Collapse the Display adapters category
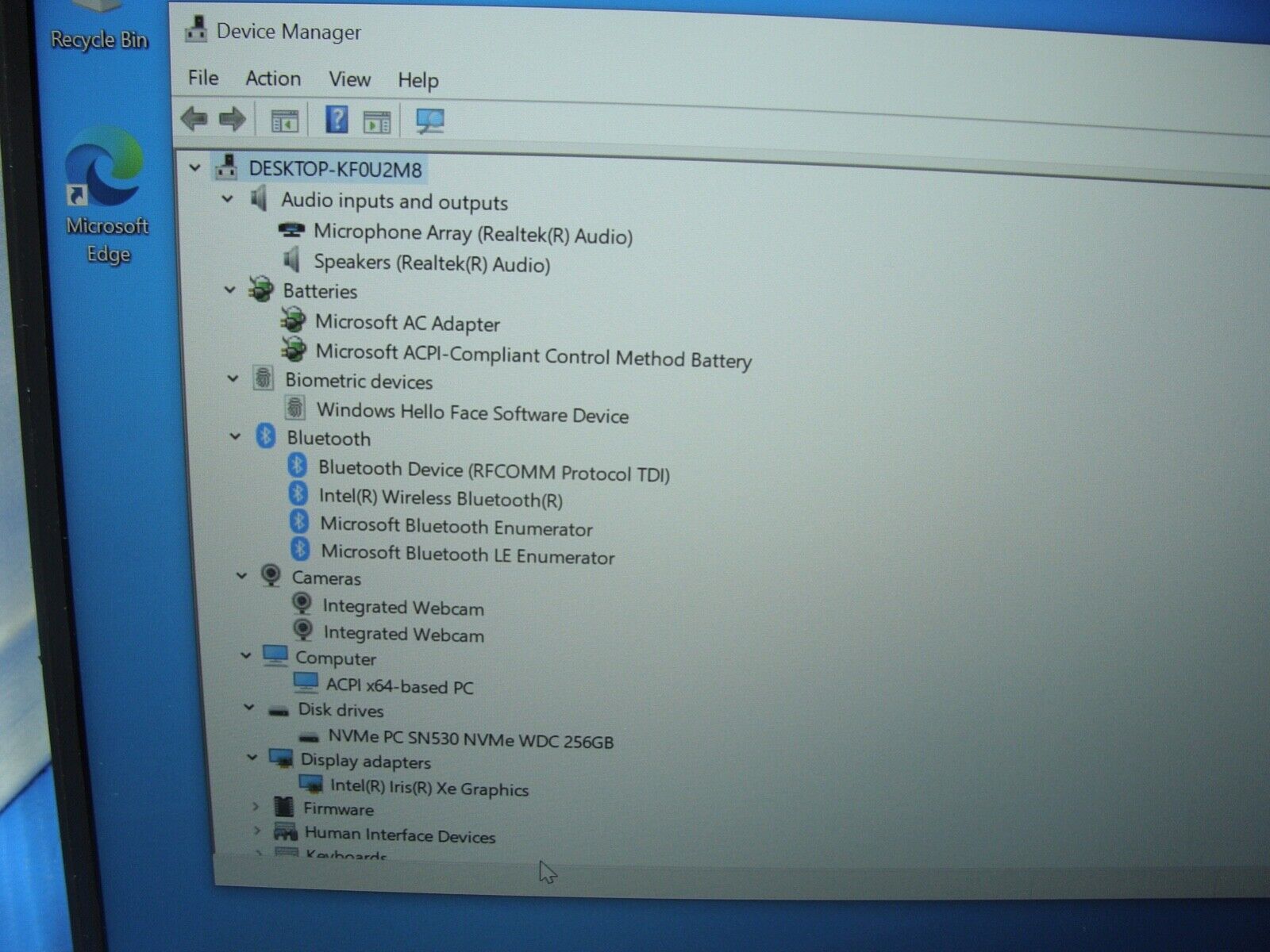The width and height of the screenshot is (1270, 952). 252,758
